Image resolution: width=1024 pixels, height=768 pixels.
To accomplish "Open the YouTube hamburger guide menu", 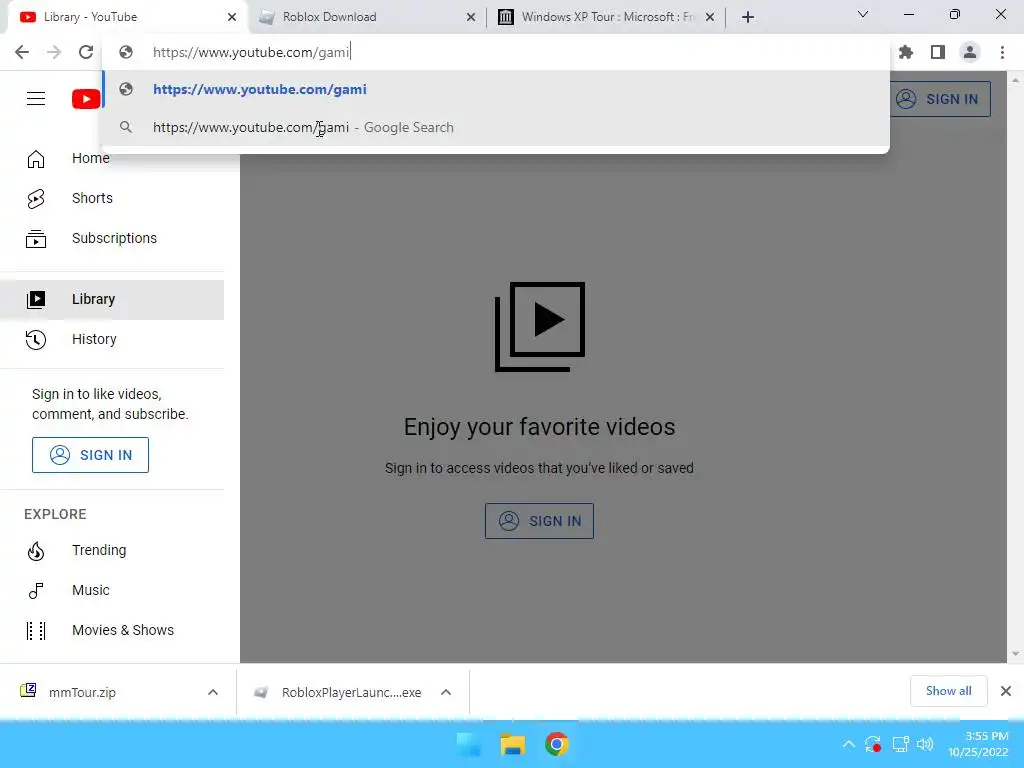I will tap(36, 99).
